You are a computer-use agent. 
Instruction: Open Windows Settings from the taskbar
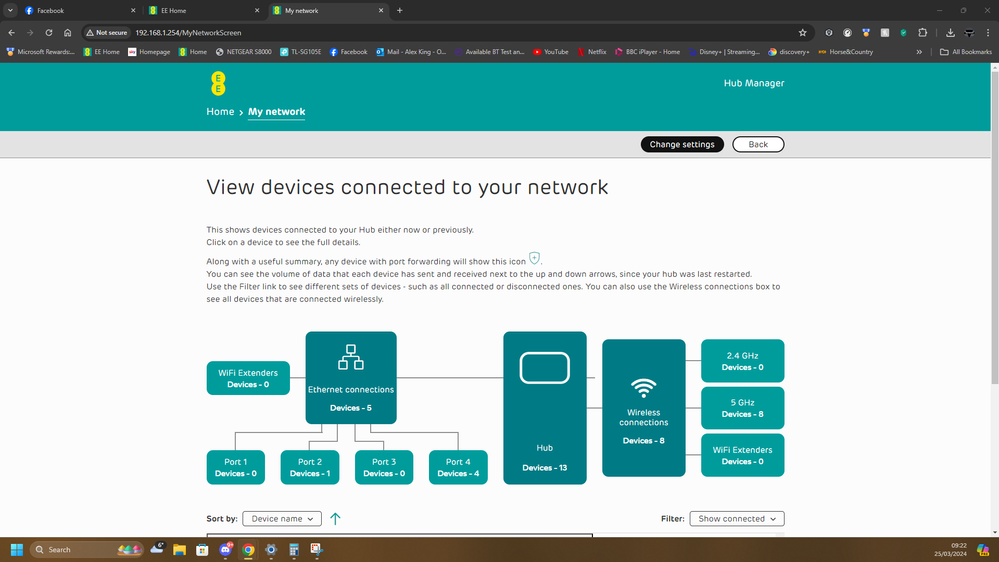[x=271, y=549]
